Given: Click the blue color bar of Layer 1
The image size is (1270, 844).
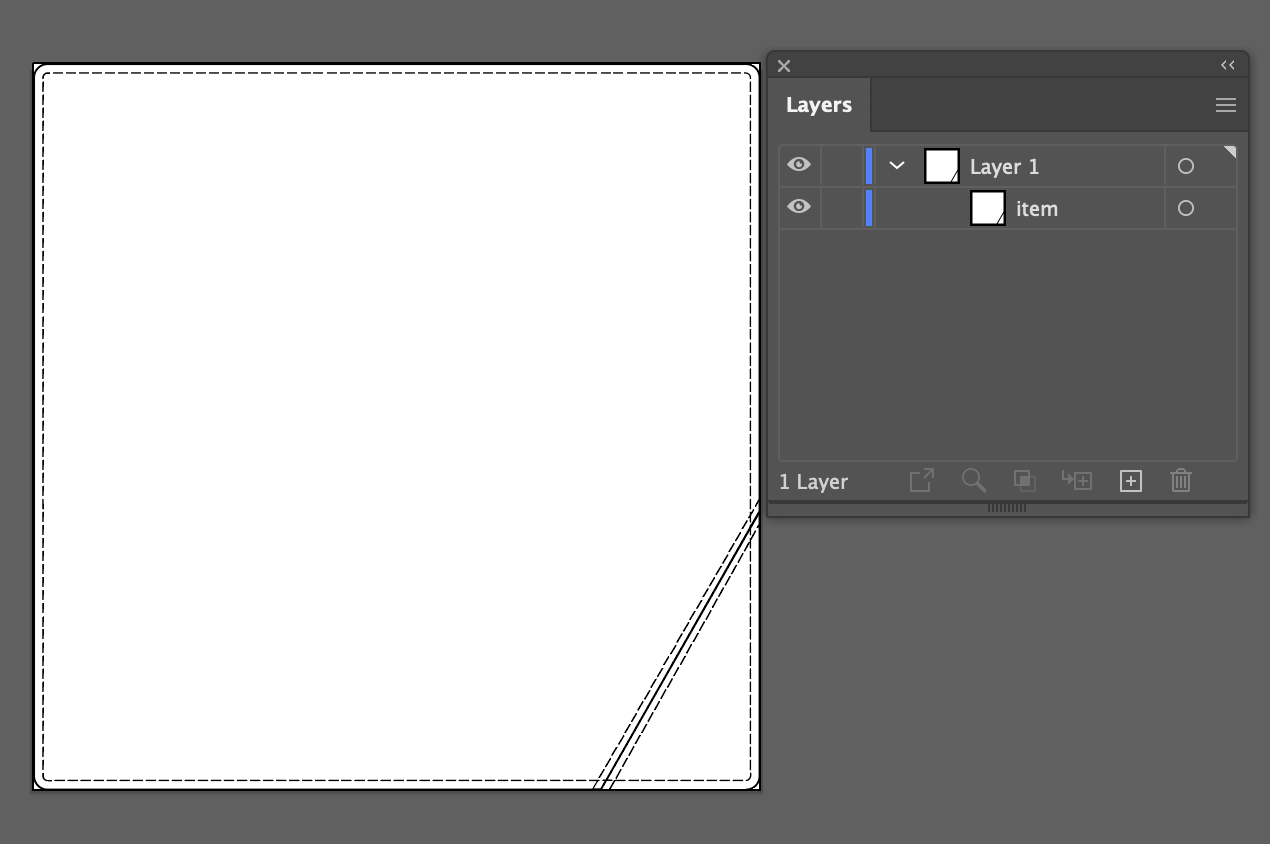Looking at the screenshot, I should pos(869,165).
